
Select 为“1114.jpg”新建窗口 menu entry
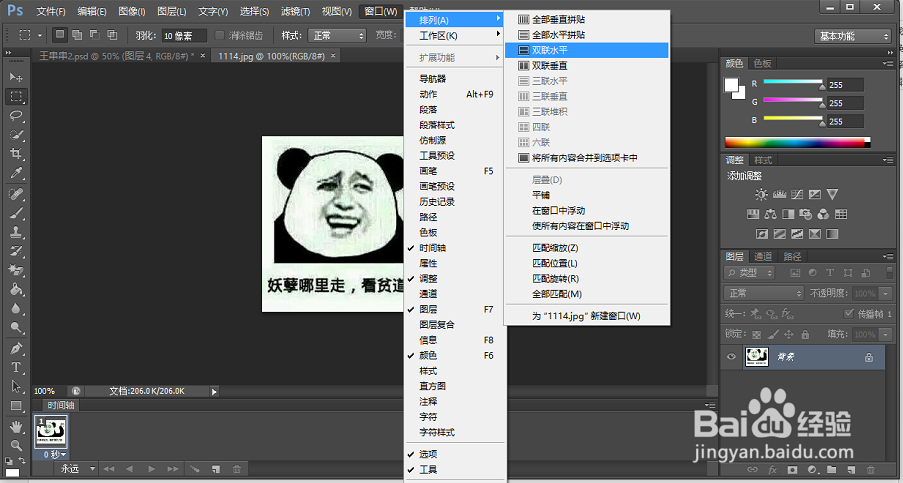point(586,316)
